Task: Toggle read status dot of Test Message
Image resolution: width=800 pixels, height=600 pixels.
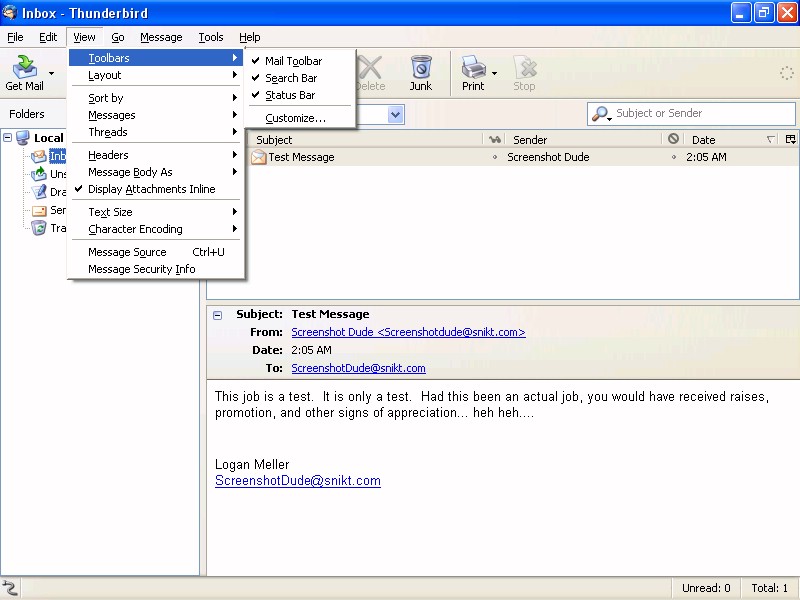Action: coord(495,157)
